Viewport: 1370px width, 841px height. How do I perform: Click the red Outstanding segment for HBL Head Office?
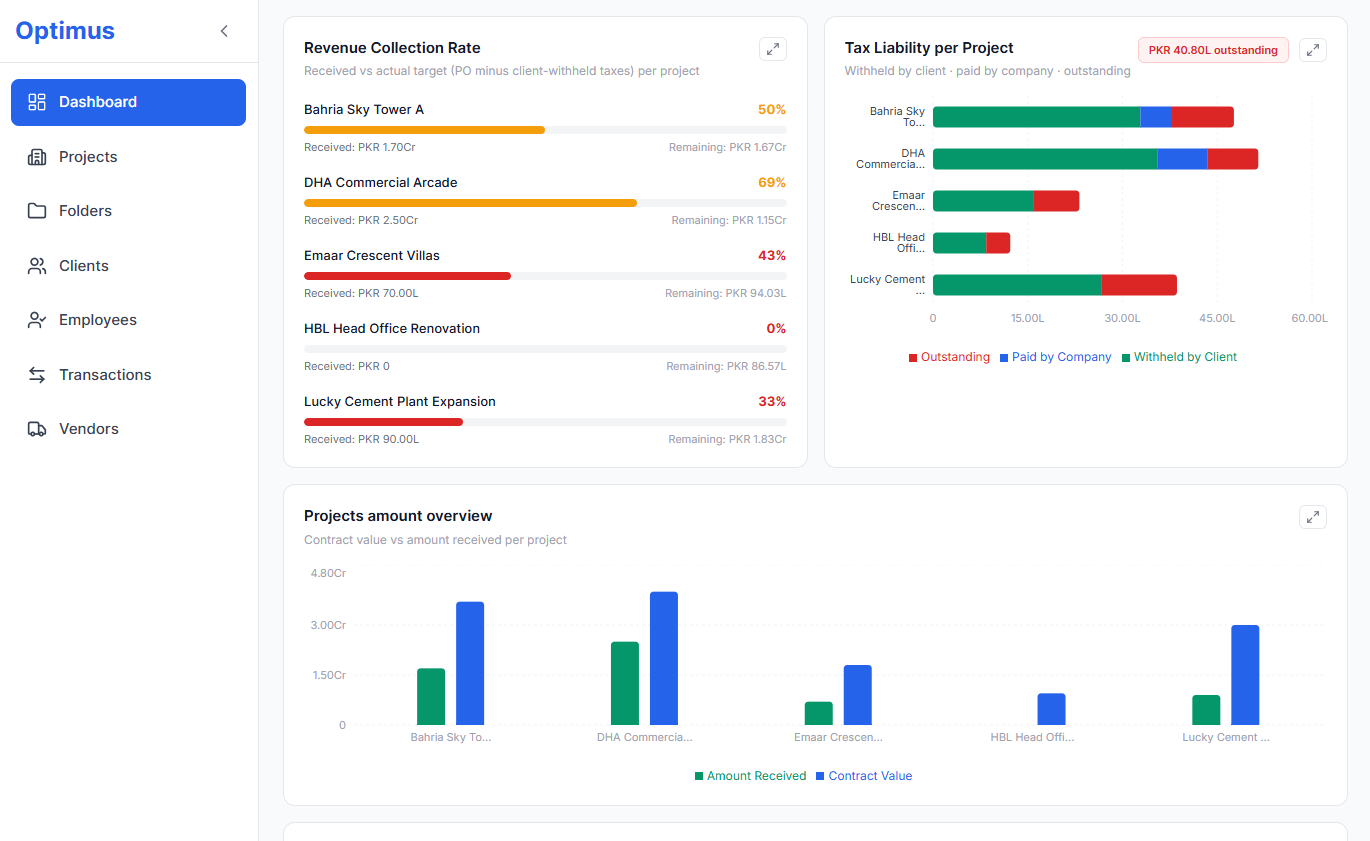tap(998, 243)
